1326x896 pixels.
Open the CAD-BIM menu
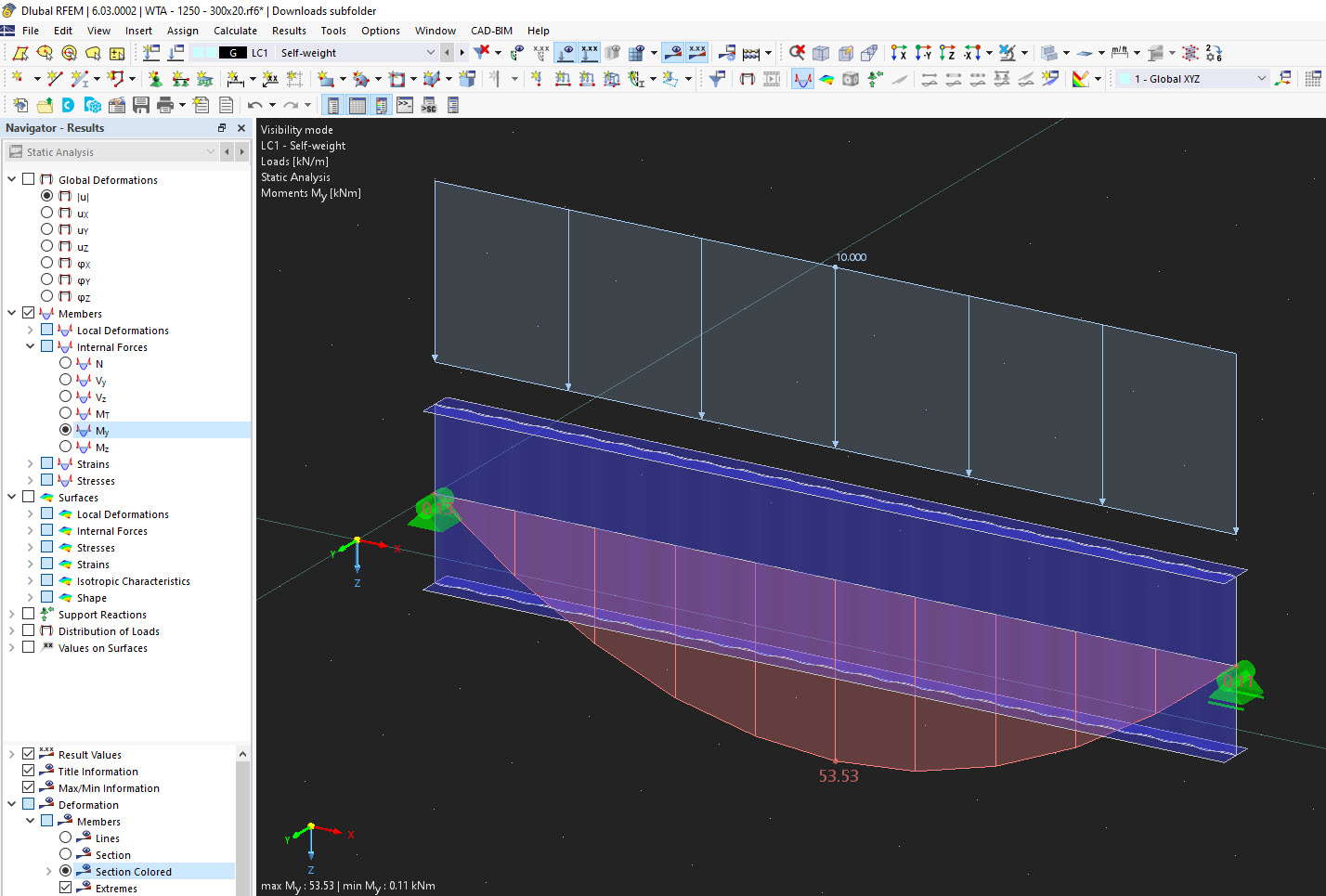tap(491, 31)
